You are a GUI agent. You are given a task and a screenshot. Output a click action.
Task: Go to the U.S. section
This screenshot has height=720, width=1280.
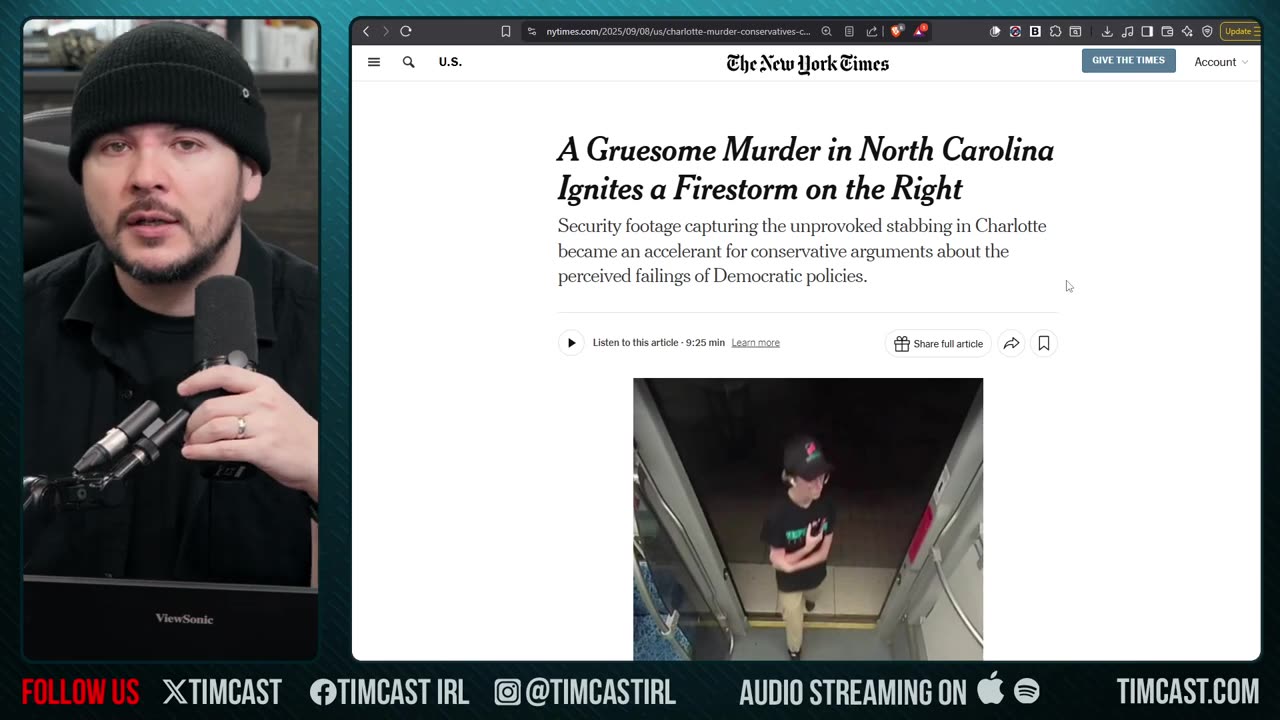pos(450,62)
